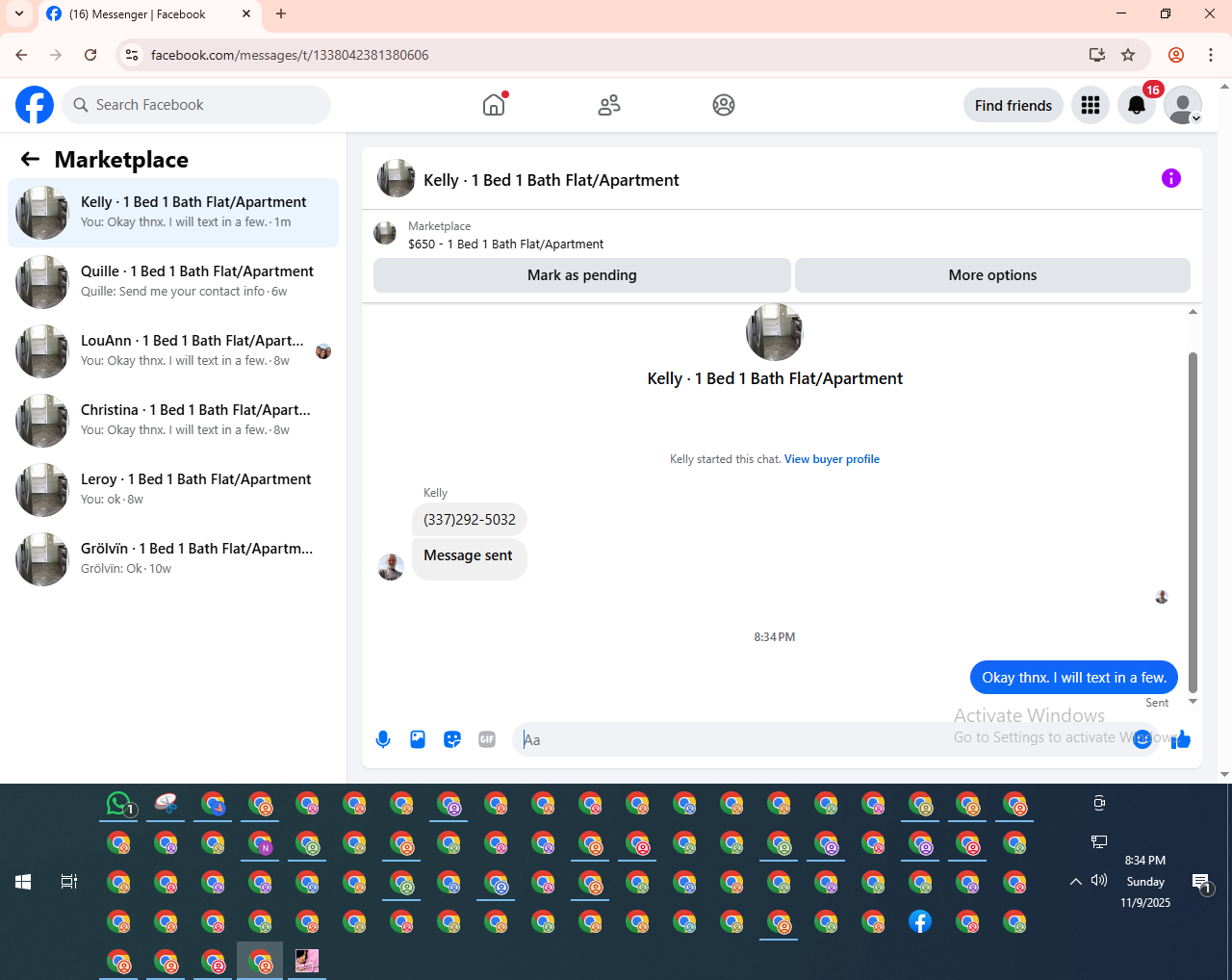Select the Leroy conversation
This screenshot has height=980, width=1232.
[x=173, y=490]
